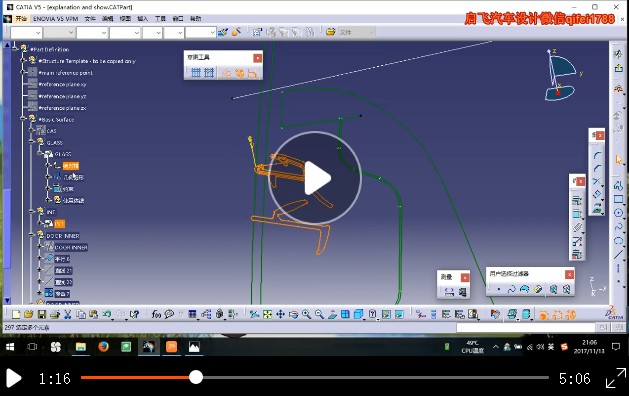This screenshot has width=629, height=396.
Task: Toggle the point filter in selection filter panel
Action: (x=499, y=289)
